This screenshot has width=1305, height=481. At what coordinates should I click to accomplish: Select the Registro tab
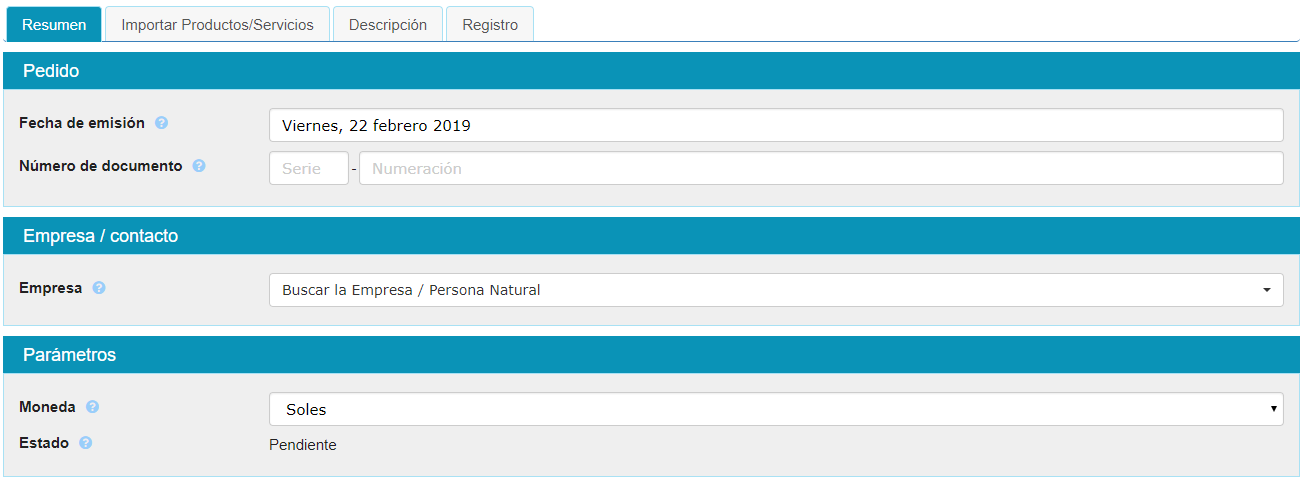(x=490, y=25)
